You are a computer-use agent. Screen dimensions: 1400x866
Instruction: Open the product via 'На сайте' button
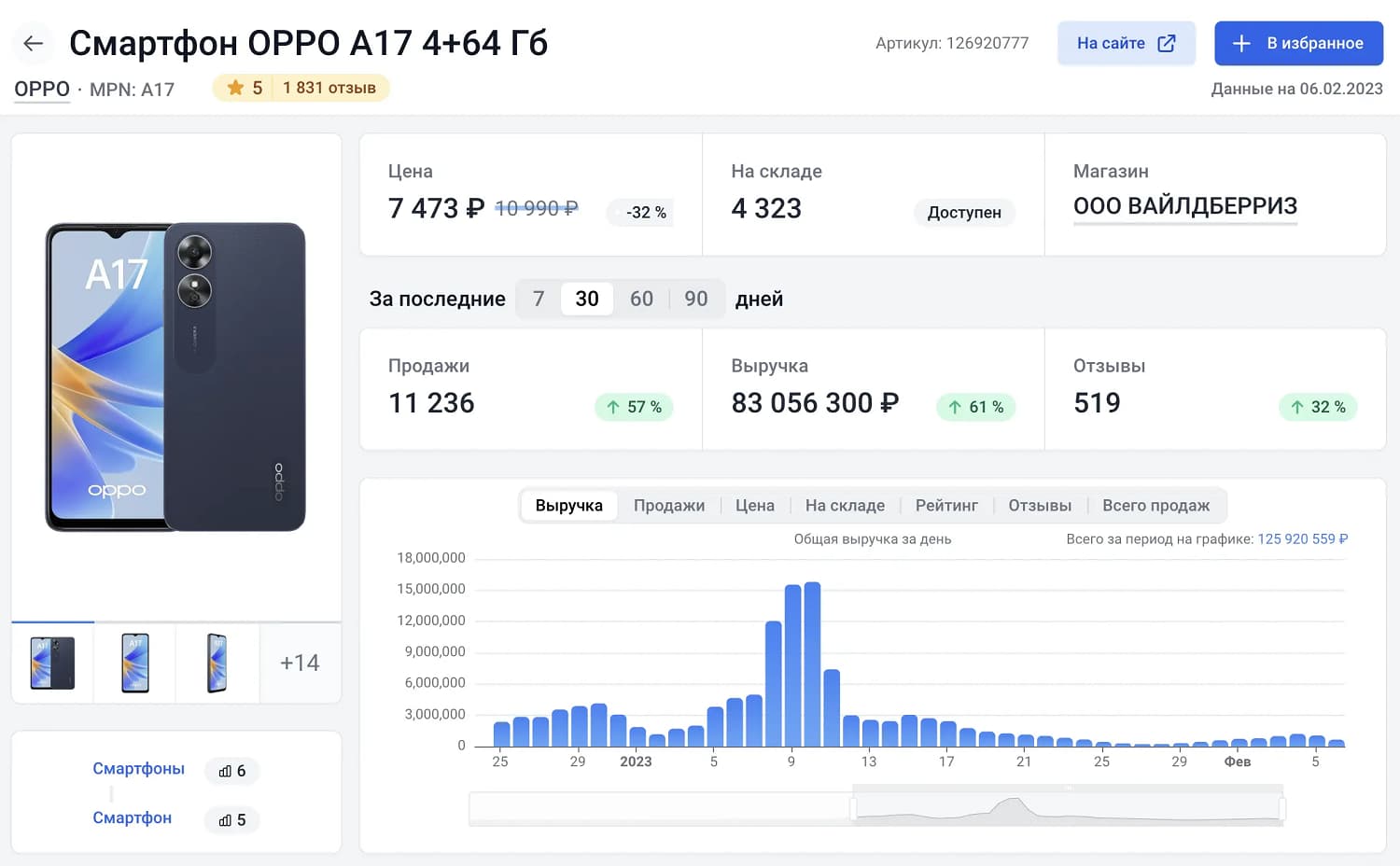(1126, 43)
